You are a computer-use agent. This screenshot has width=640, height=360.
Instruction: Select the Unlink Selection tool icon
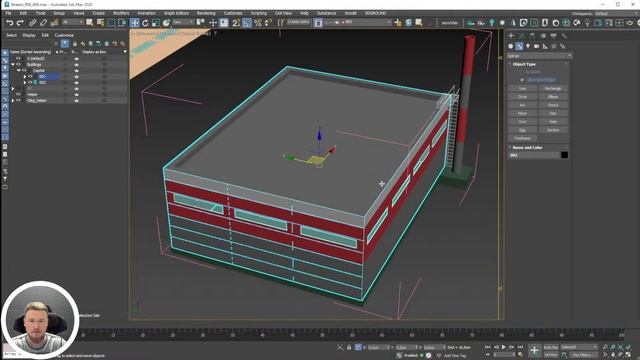pos(43,23)
